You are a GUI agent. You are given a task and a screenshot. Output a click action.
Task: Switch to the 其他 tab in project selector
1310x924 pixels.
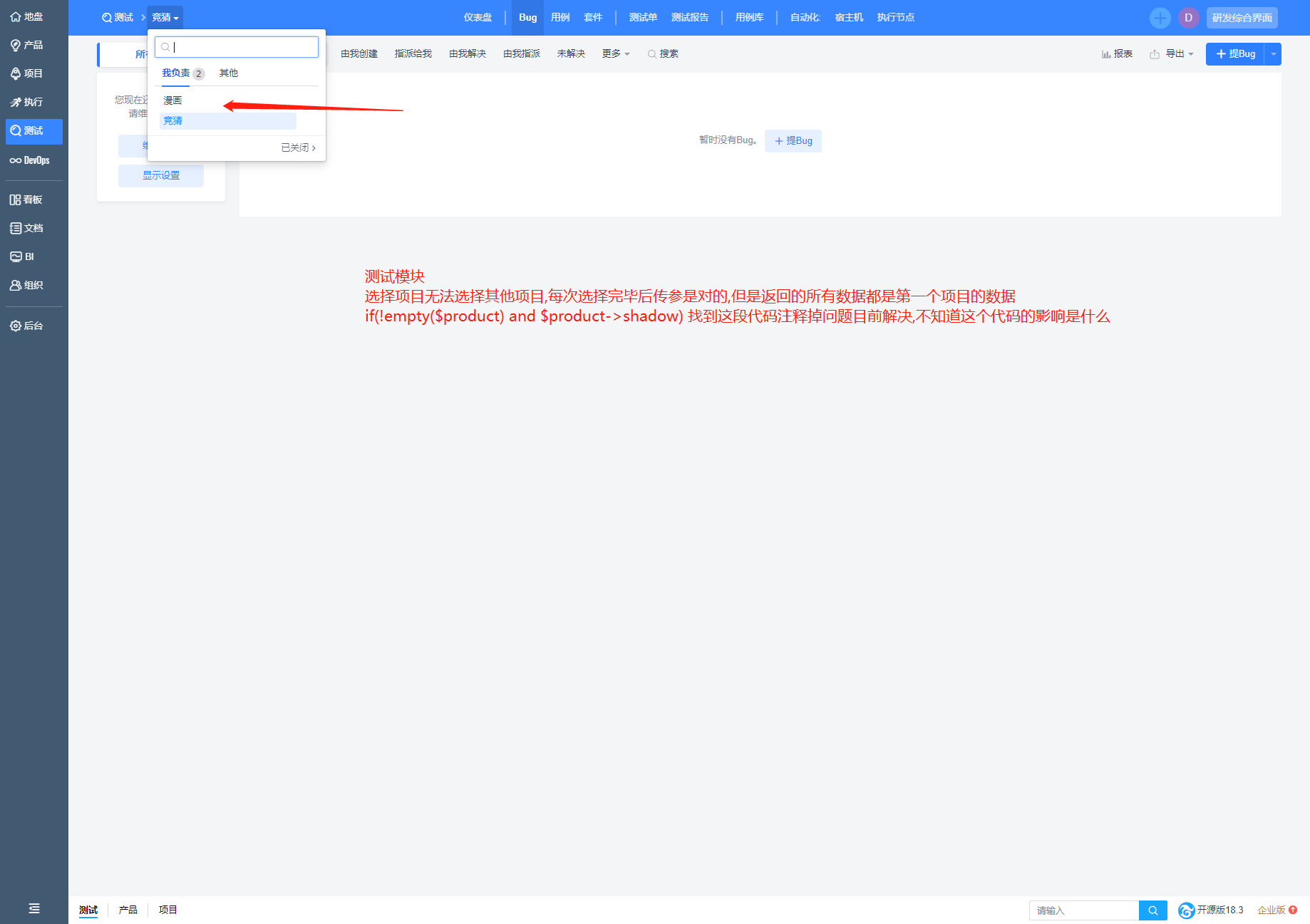[x=228, y=72]
